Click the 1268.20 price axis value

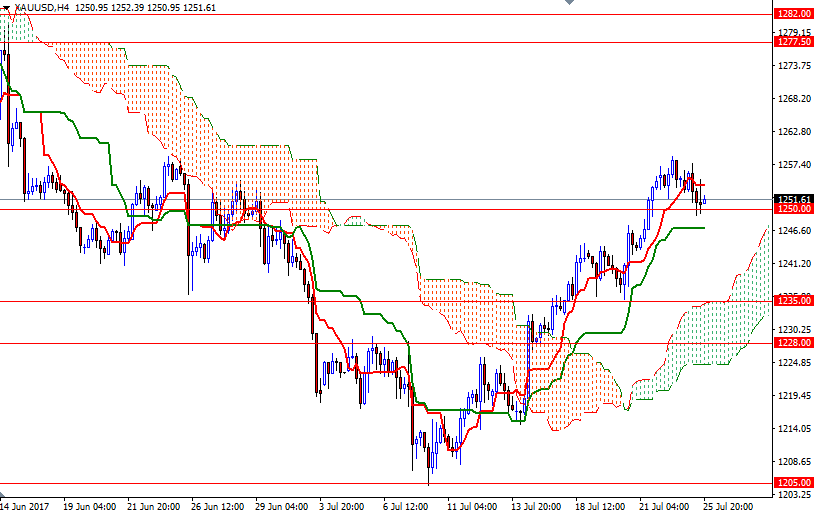point(794,99)
